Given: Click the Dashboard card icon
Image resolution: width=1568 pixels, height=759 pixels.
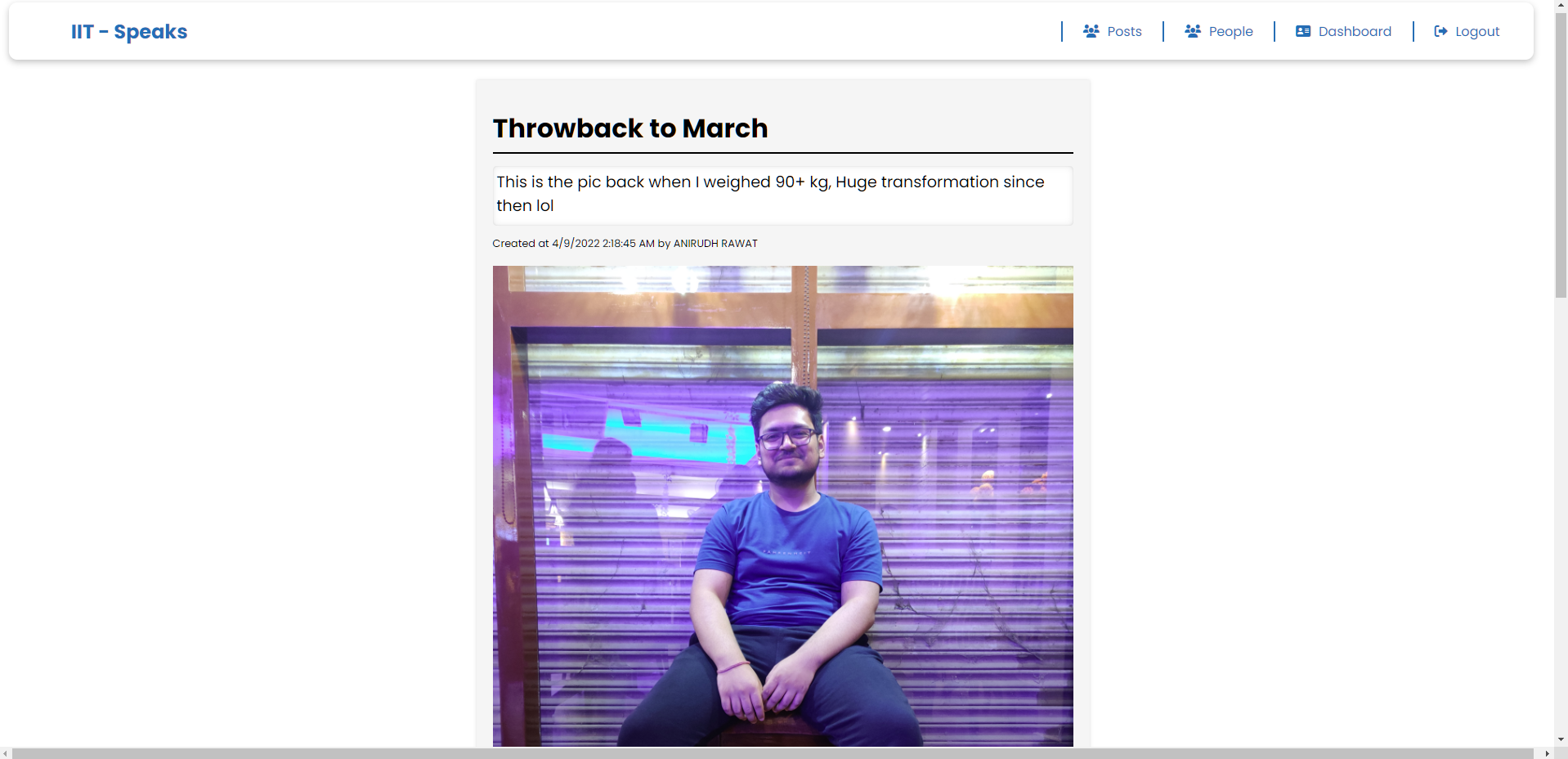Looking at the screenshot, I should click(x=1303, y=31).
